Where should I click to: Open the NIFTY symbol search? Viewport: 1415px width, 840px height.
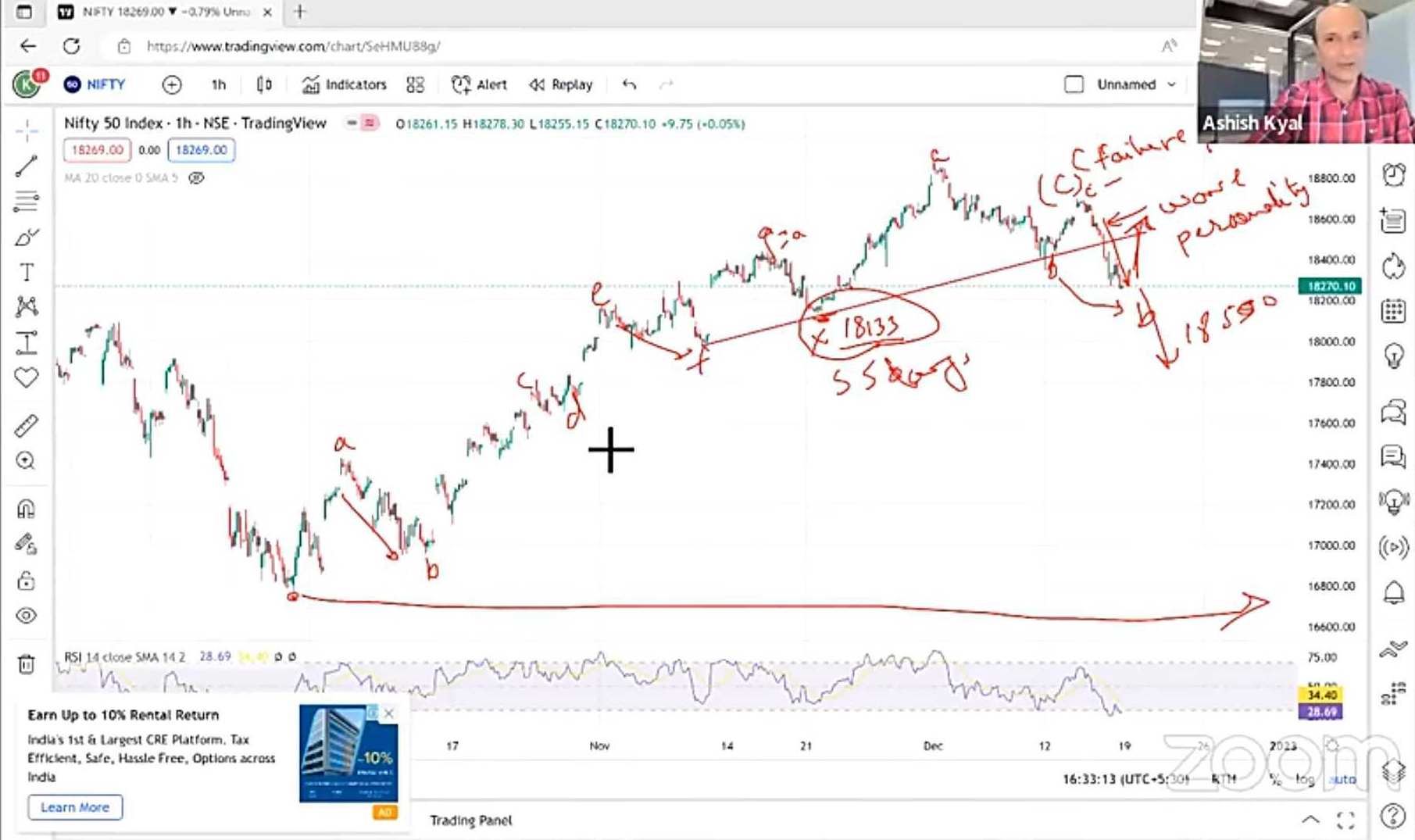[95, 84]
